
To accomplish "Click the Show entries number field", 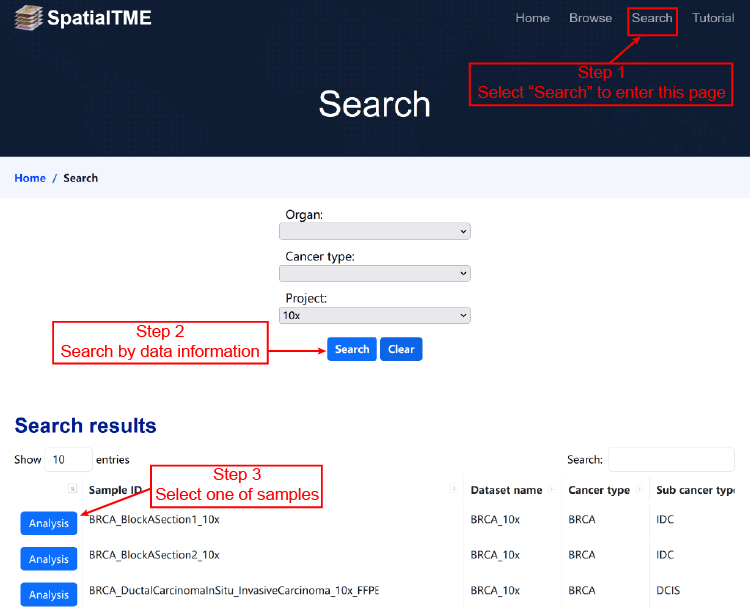I will tap(69, 460).
